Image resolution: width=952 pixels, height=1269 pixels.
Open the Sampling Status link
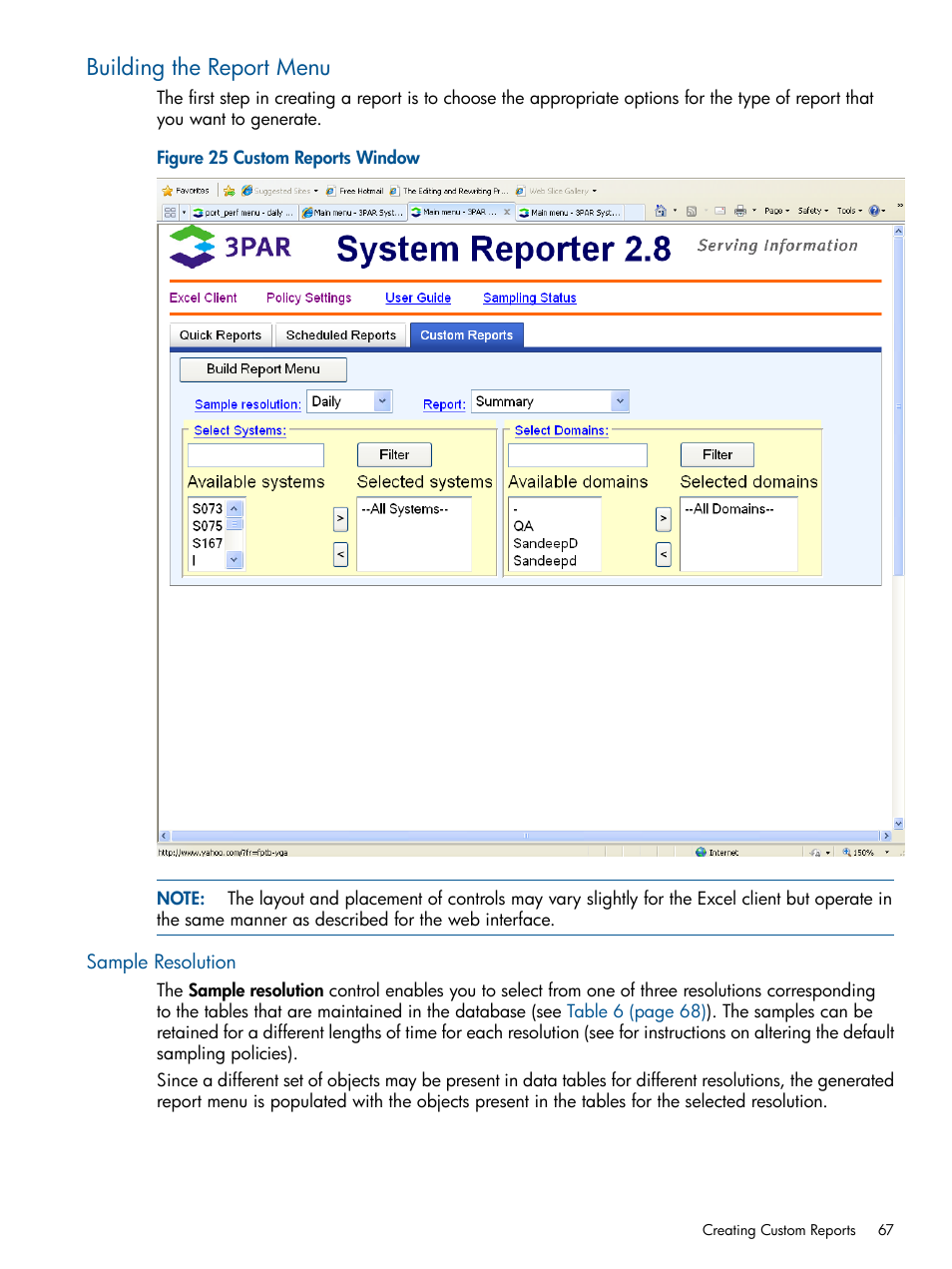[530, 298]
